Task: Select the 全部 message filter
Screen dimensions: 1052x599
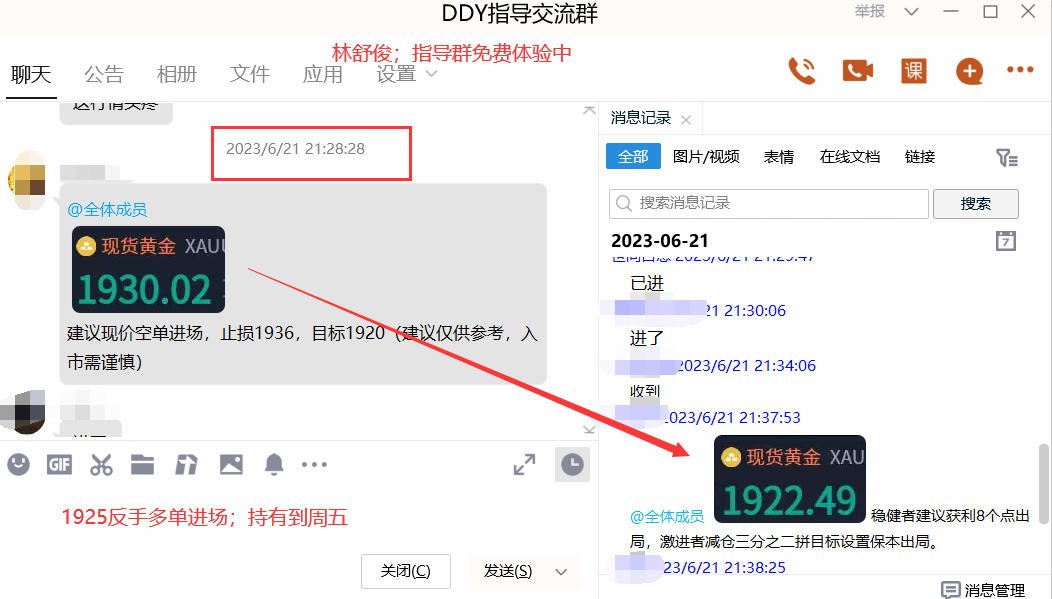Action: [633, 156]
